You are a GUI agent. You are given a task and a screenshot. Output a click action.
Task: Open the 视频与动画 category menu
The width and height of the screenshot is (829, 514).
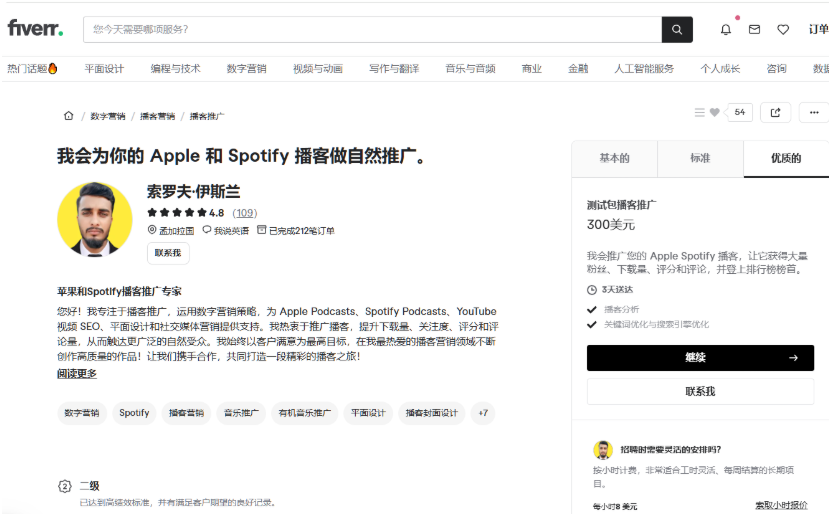tap(318, 69)
